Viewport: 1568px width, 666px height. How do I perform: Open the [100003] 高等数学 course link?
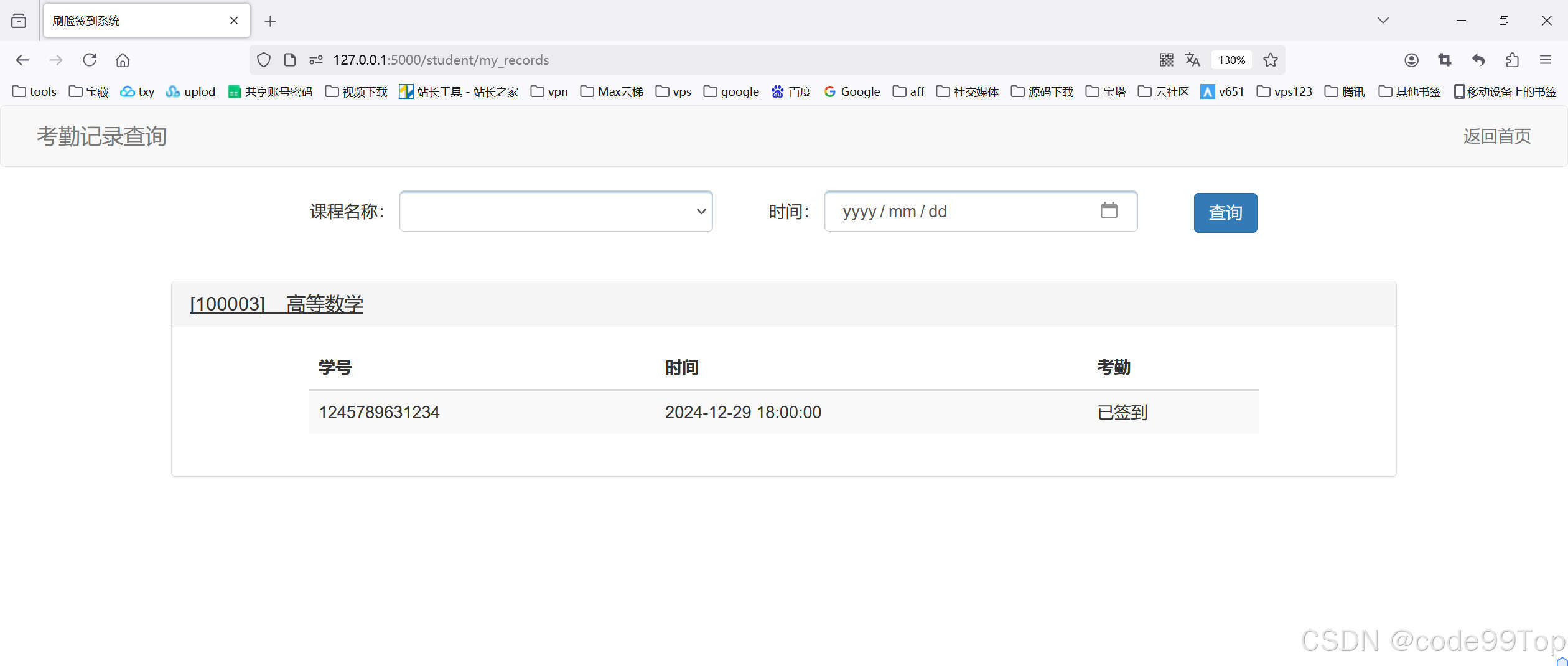276,304
